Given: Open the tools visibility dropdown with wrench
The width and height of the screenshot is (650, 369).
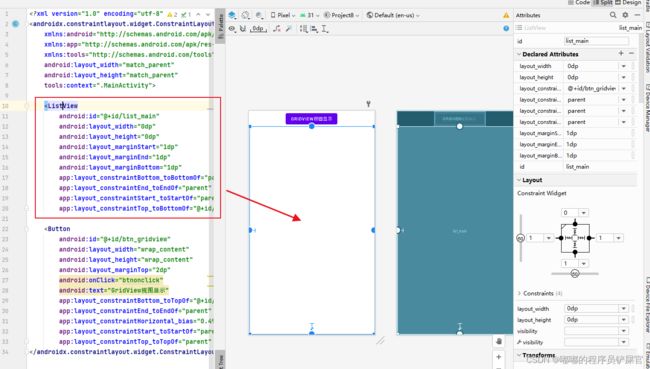Looking at the screenshot, I should pos(596,342).
